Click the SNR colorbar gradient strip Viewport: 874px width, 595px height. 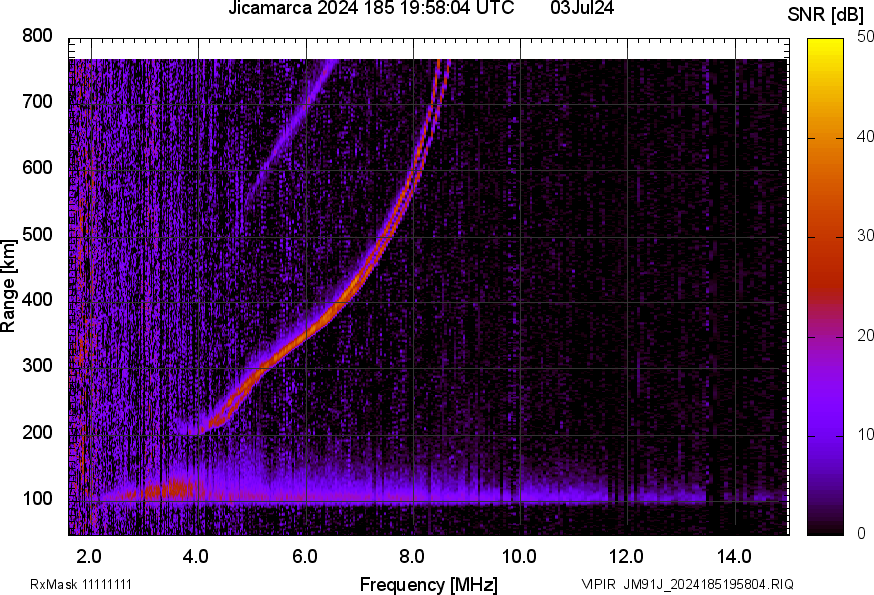[x=826, y=287]
